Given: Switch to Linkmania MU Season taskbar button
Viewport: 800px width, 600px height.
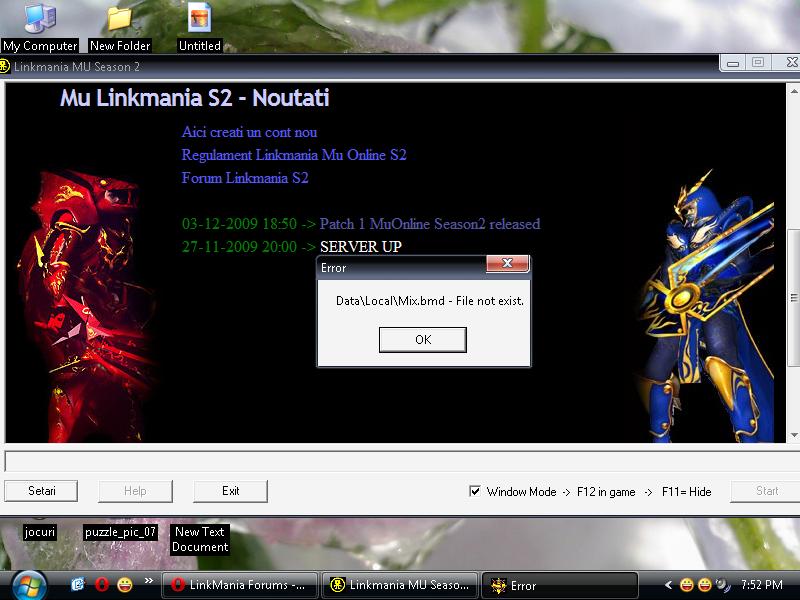Looking at the screenshot, I should click(x=400, y=585).
